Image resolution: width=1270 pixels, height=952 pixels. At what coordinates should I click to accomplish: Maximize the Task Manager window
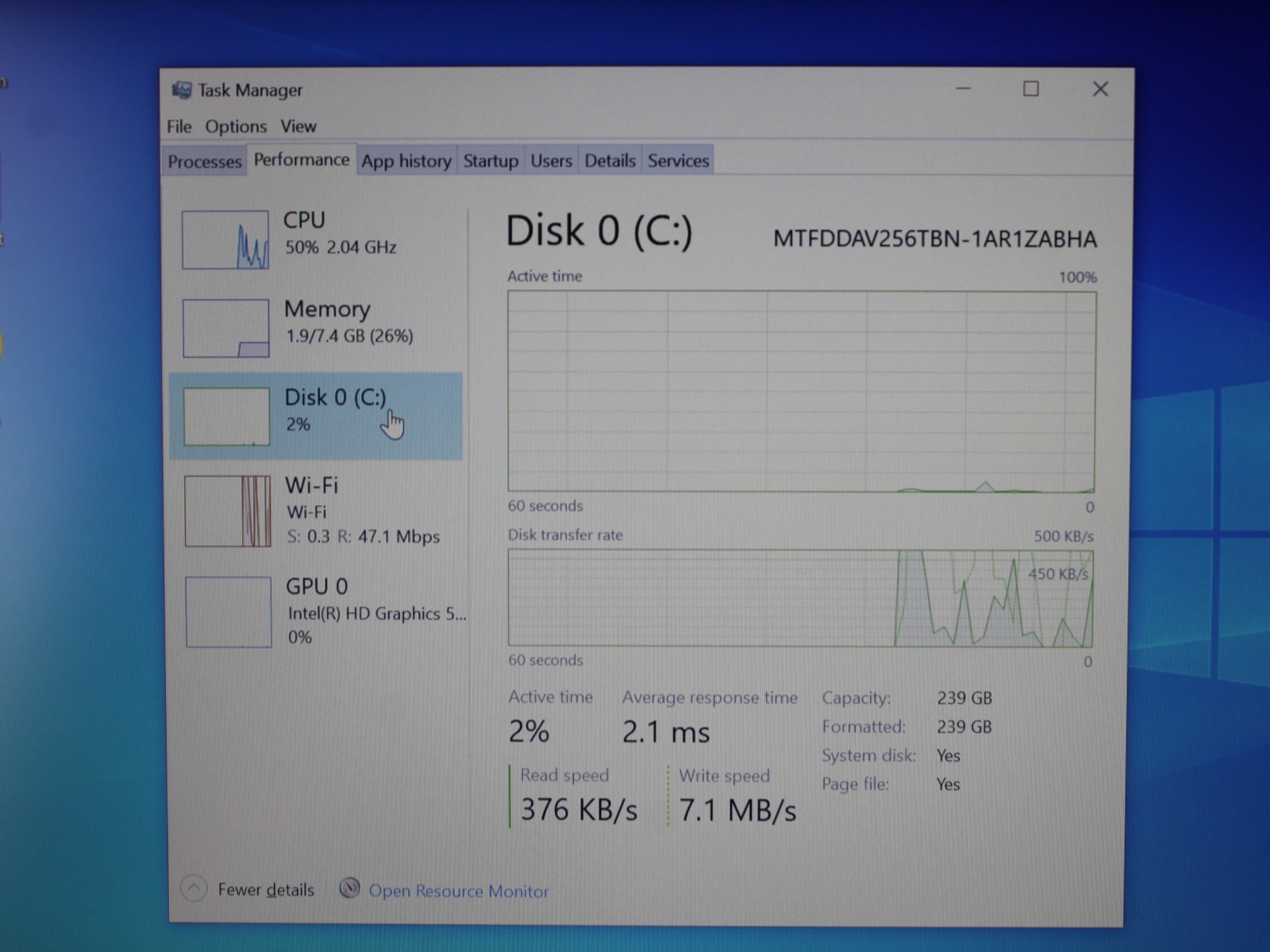[x=1031, y=89]
